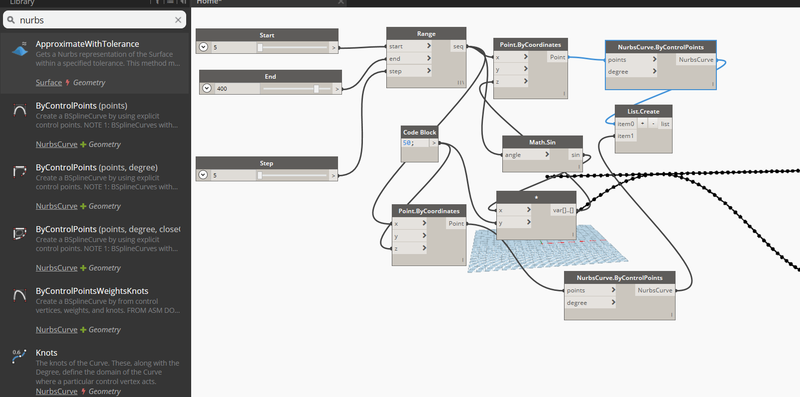
Task: Select ApproximateWithTolerance surface icon
Action: point(19,49)
